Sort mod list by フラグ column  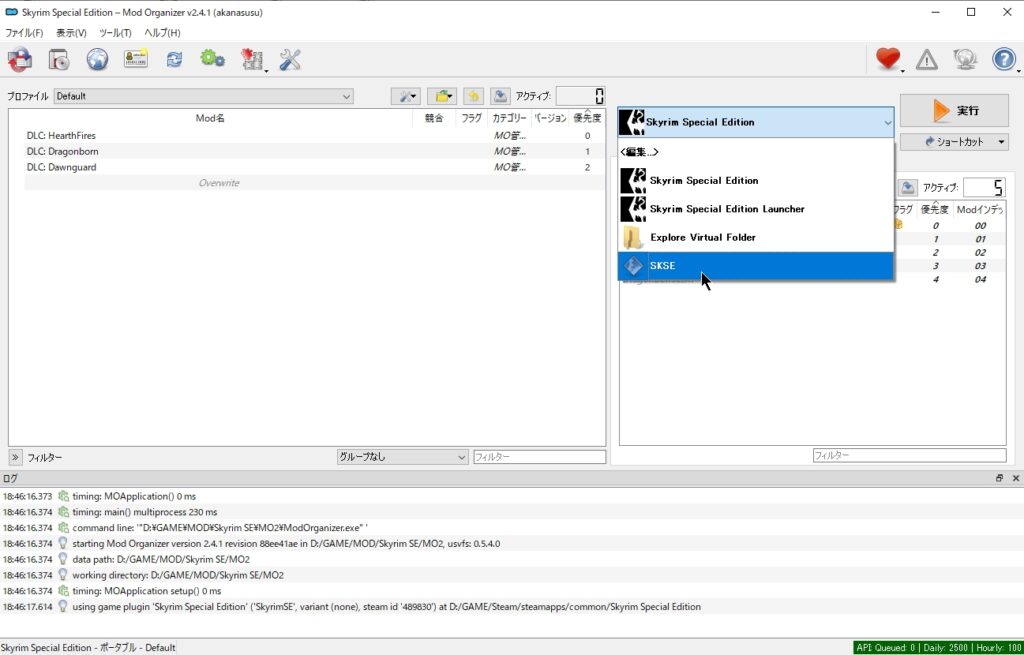pyautogui.click(x=471, y=118)
